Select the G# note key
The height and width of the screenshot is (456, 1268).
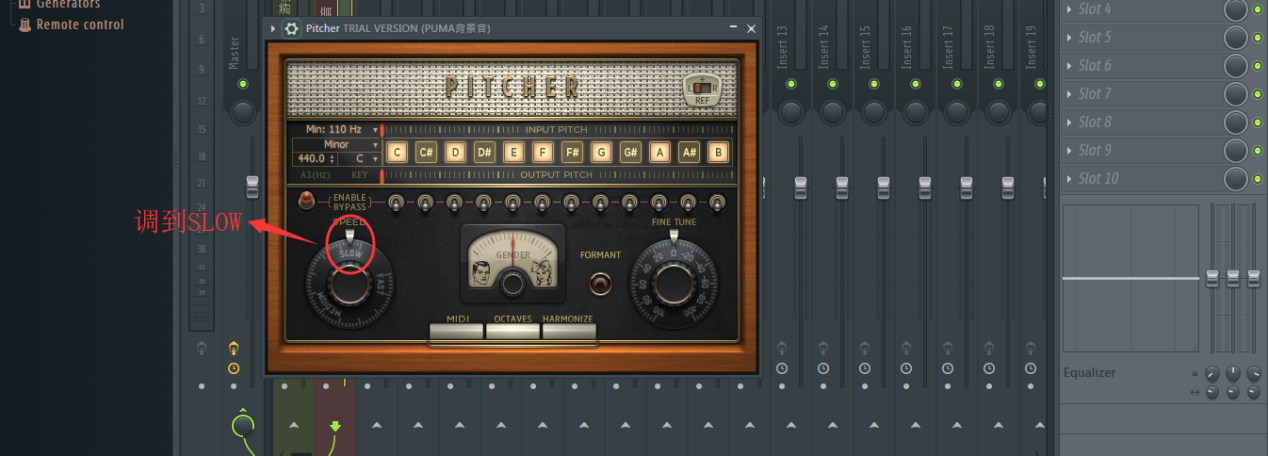tap(630, 152)
